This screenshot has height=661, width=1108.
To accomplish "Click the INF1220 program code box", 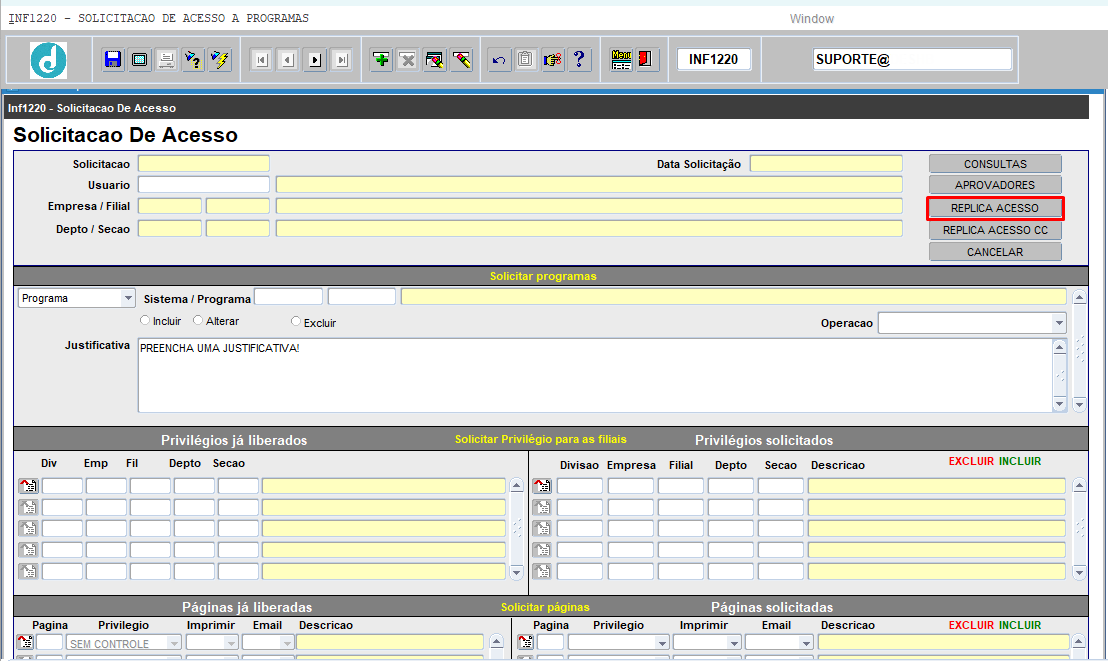I will point(714,59).
